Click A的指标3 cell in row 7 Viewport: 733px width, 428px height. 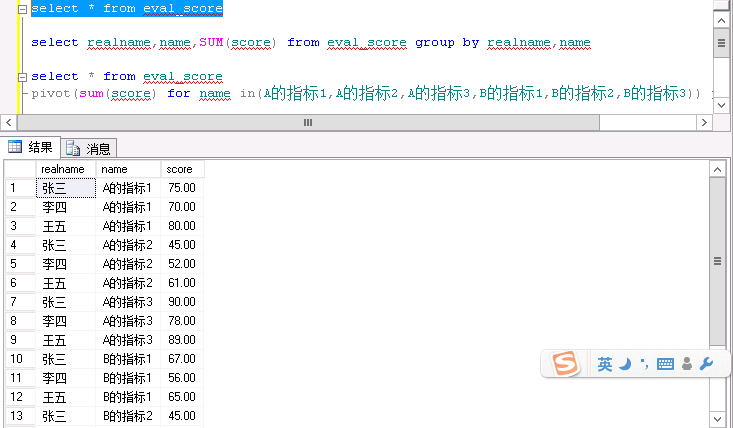(x=128, y=302)
